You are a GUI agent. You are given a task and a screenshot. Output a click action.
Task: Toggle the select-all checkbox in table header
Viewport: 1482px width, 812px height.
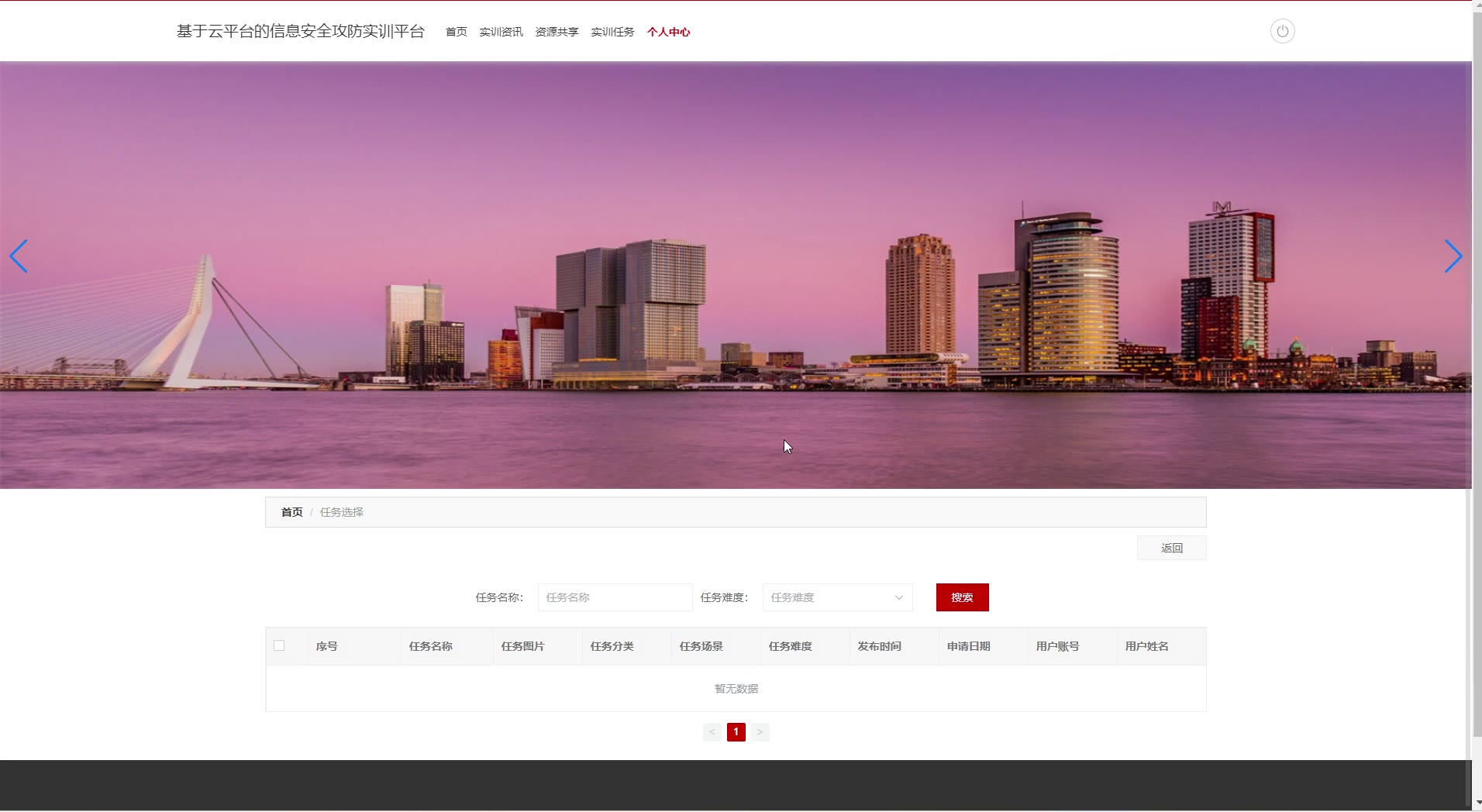click(x=279, y=645)
